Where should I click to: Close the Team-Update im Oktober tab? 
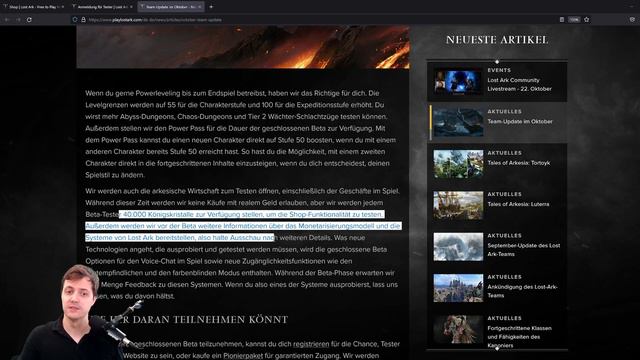pyautogui.click(x=200, y=7)
